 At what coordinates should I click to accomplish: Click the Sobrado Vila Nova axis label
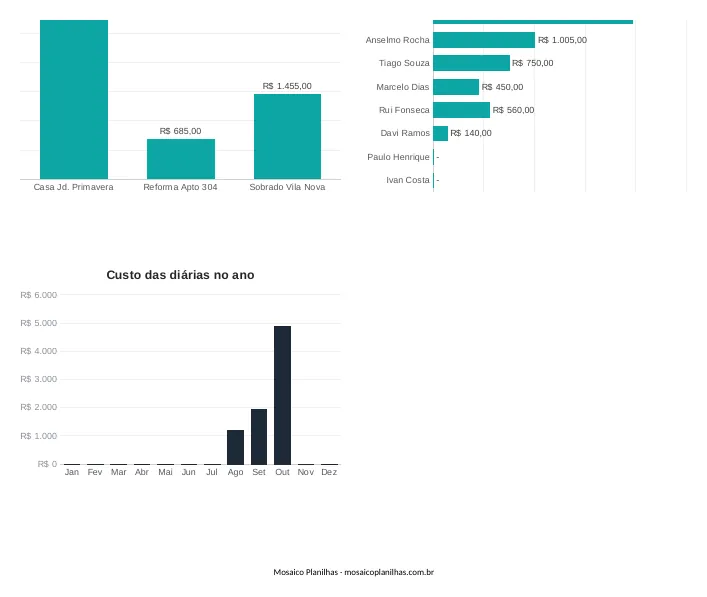click(287, 187)
